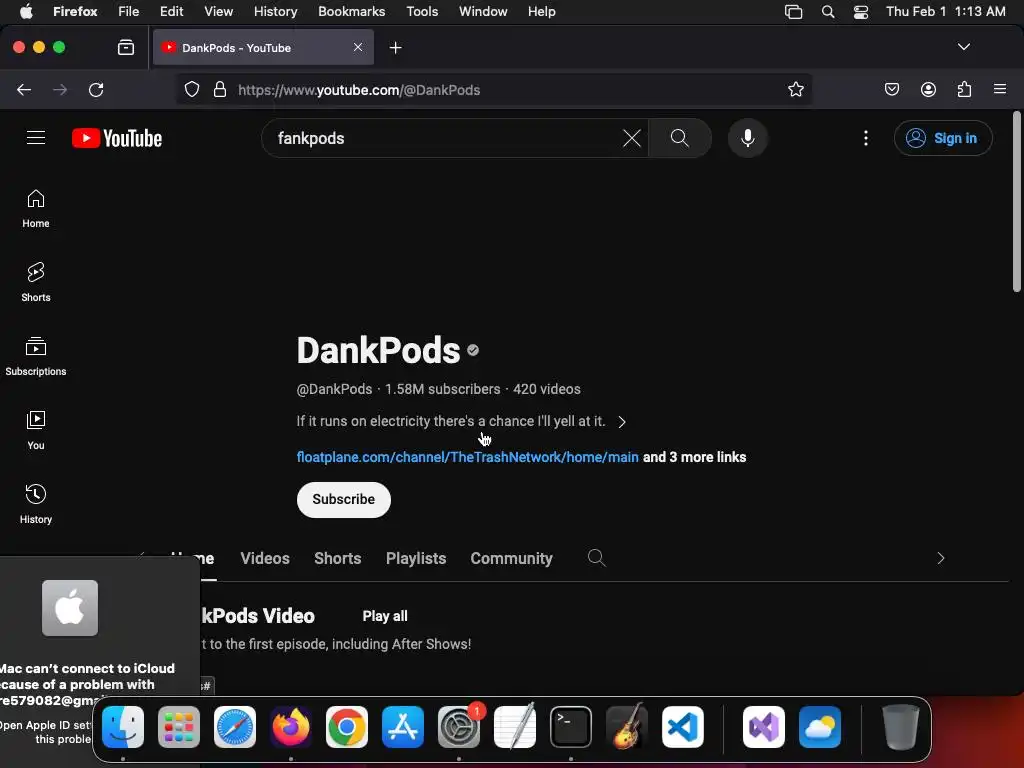This screenshot has width=1024, height=768.
Task: Click the URL address bar
Action: point(496,89)
